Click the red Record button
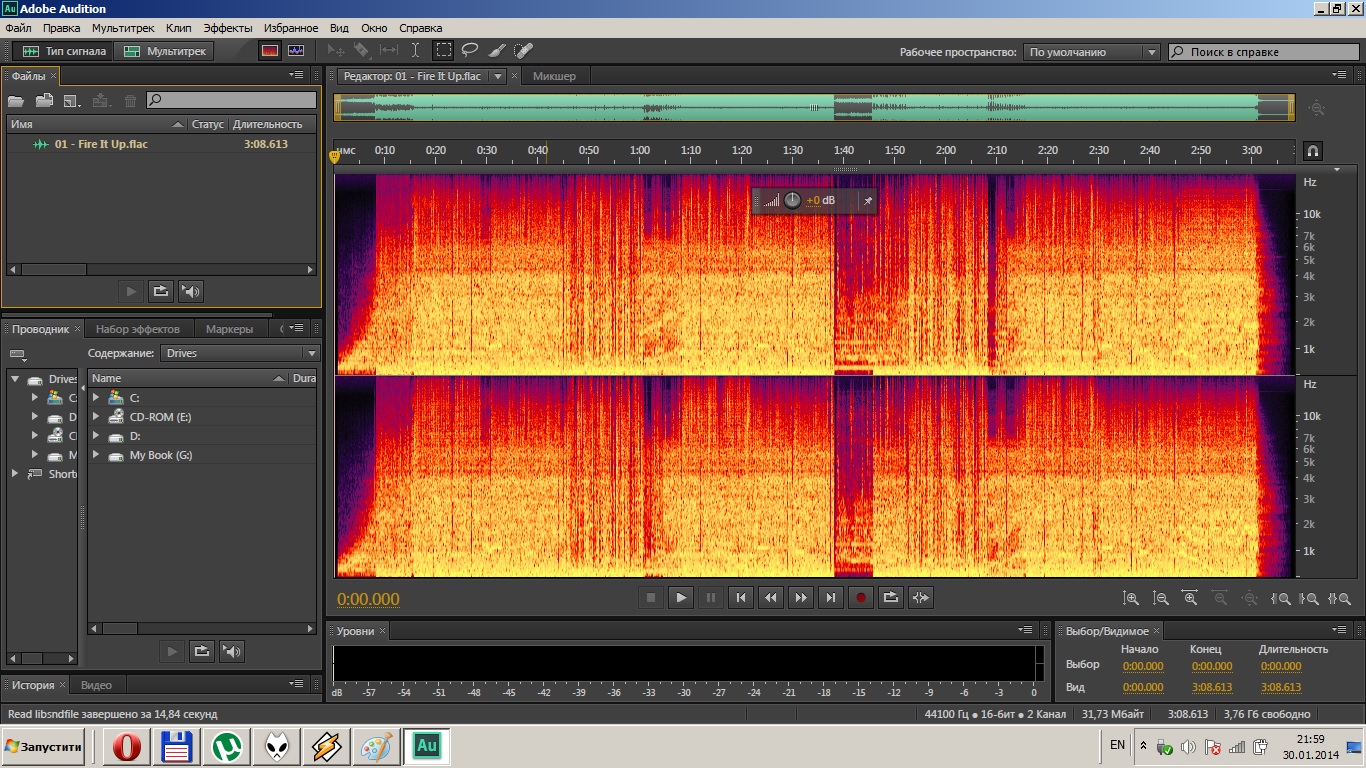 coord(860,598)
